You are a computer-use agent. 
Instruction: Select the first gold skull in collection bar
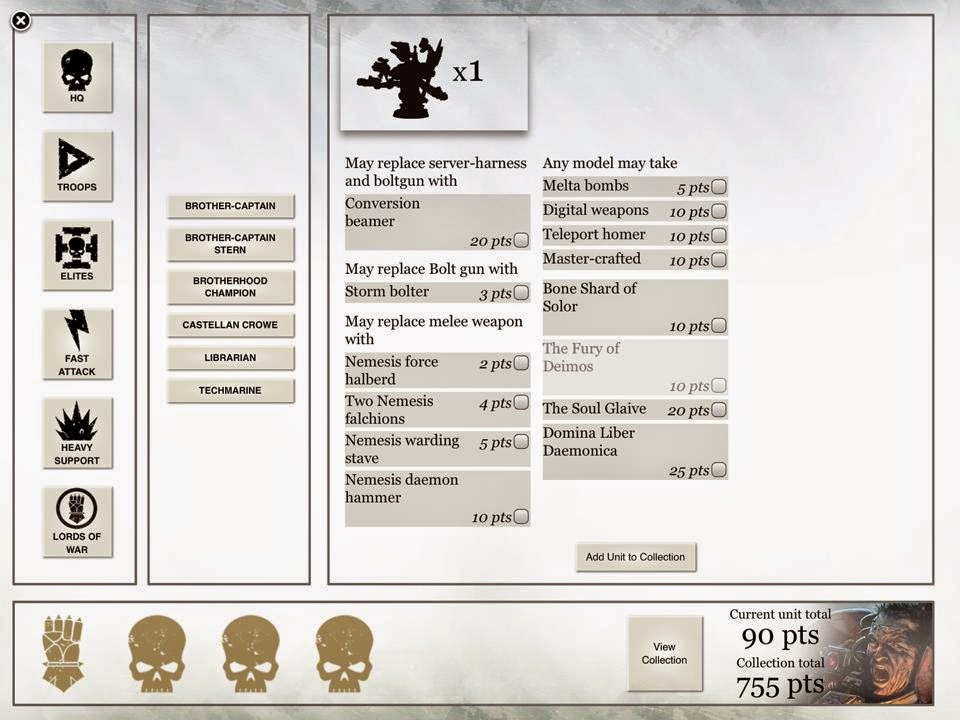(x=157, y=654)
